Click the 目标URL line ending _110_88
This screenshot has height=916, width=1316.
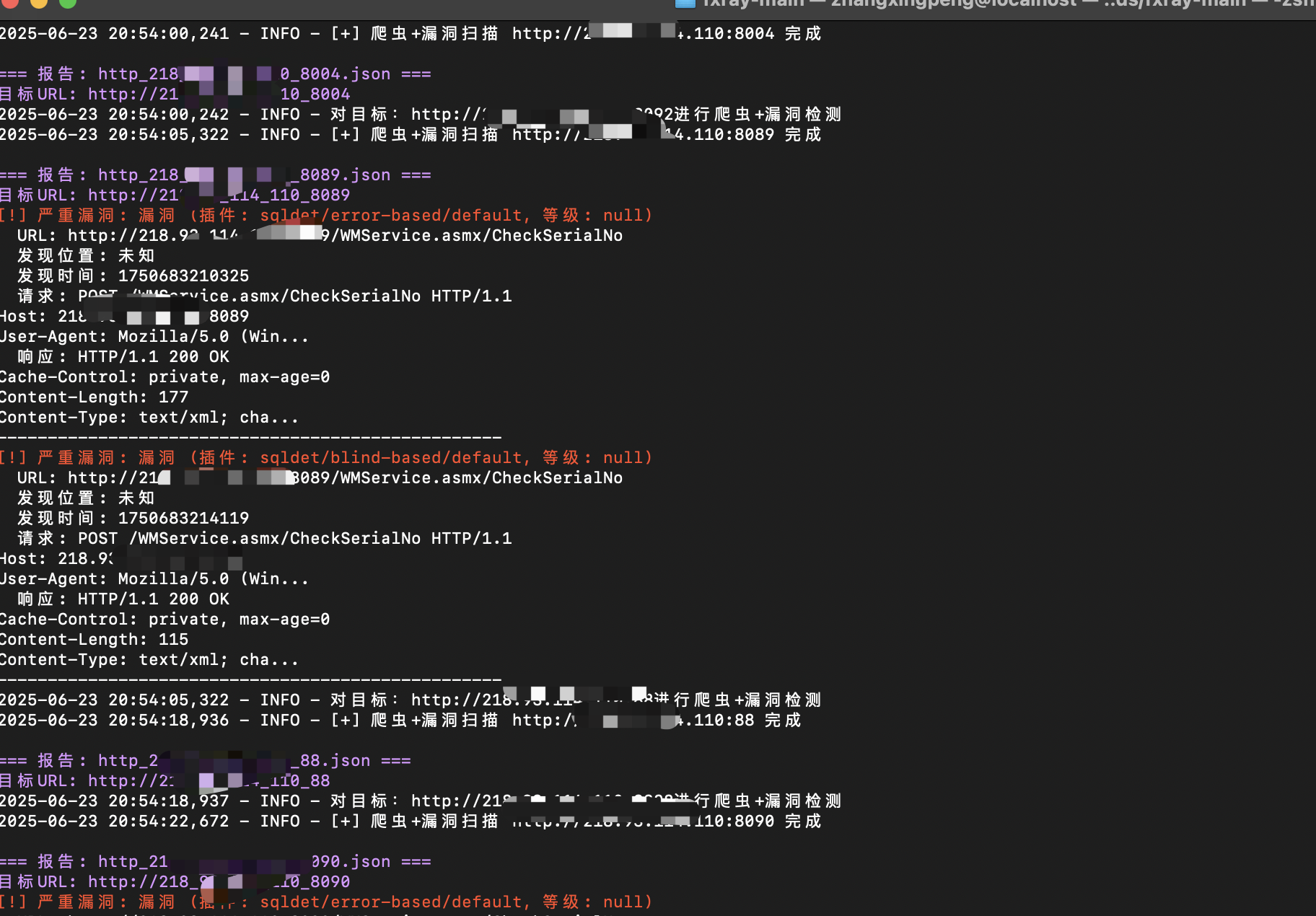(x=165, y=781)
